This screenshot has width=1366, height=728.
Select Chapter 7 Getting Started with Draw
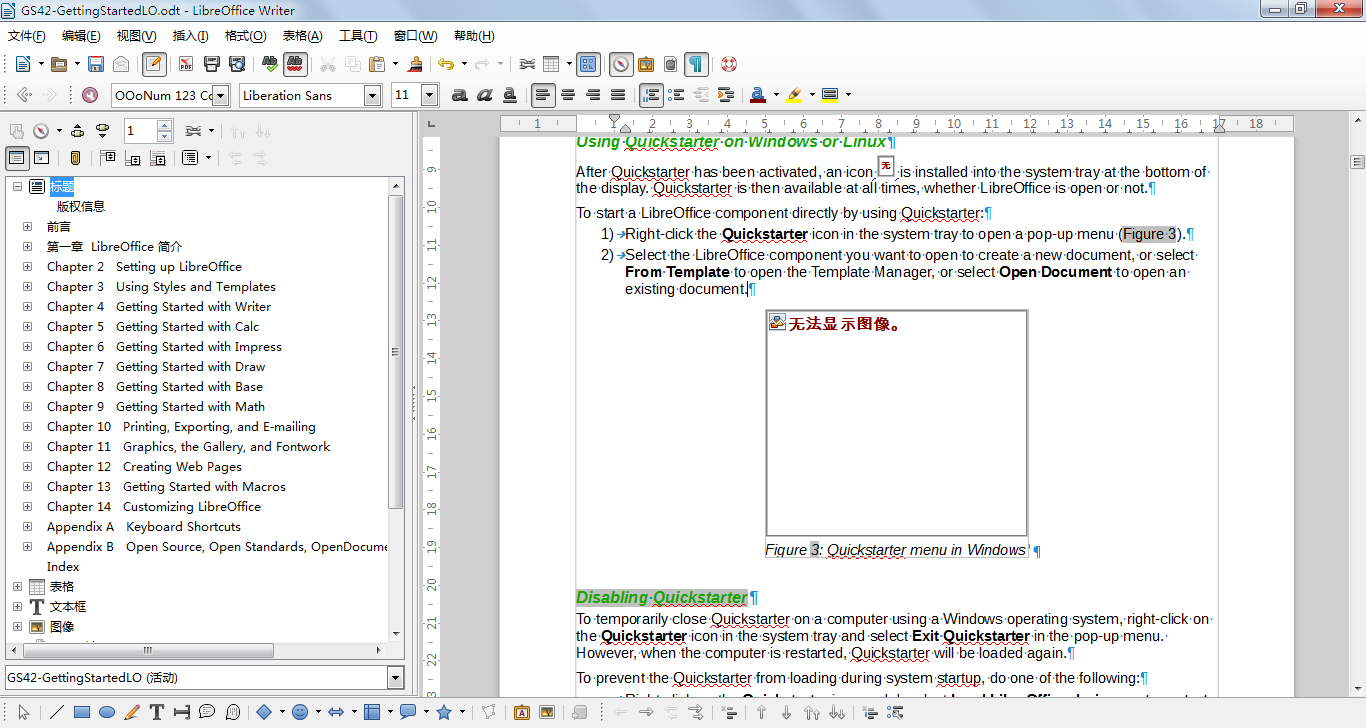click(x=155, y=367)
